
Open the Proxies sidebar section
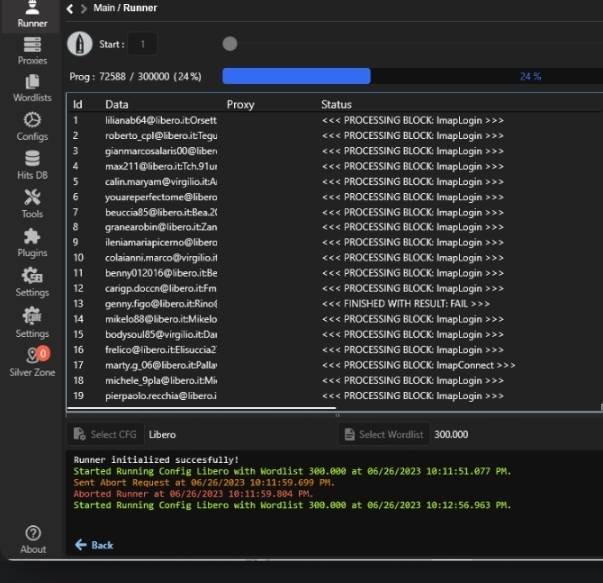[32, 51]
